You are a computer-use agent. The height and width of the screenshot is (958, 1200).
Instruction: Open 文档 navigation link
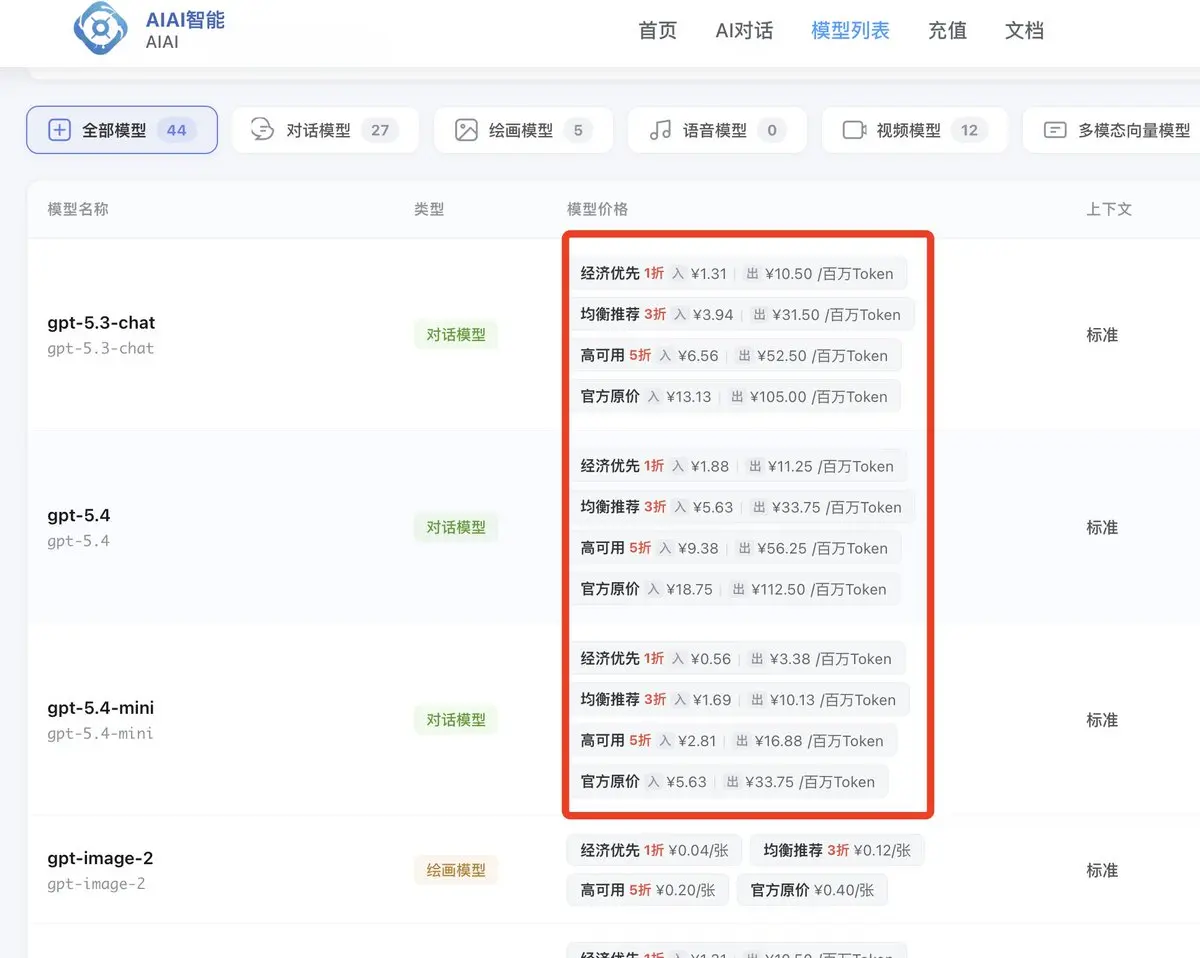click(1024, 31)
